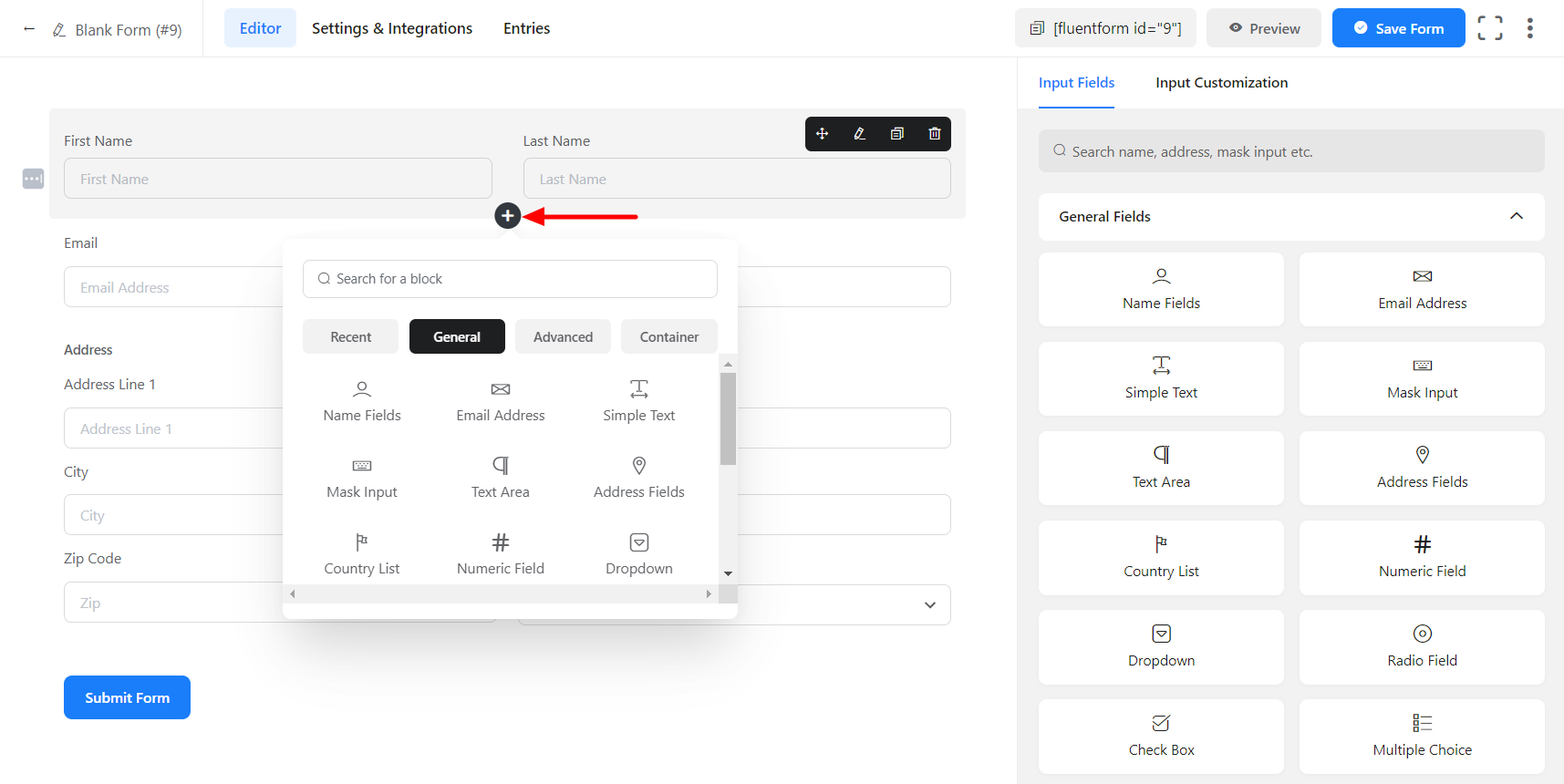Switch to the Input Customization tab
1564x784 pixels.
click(1221, 83)
